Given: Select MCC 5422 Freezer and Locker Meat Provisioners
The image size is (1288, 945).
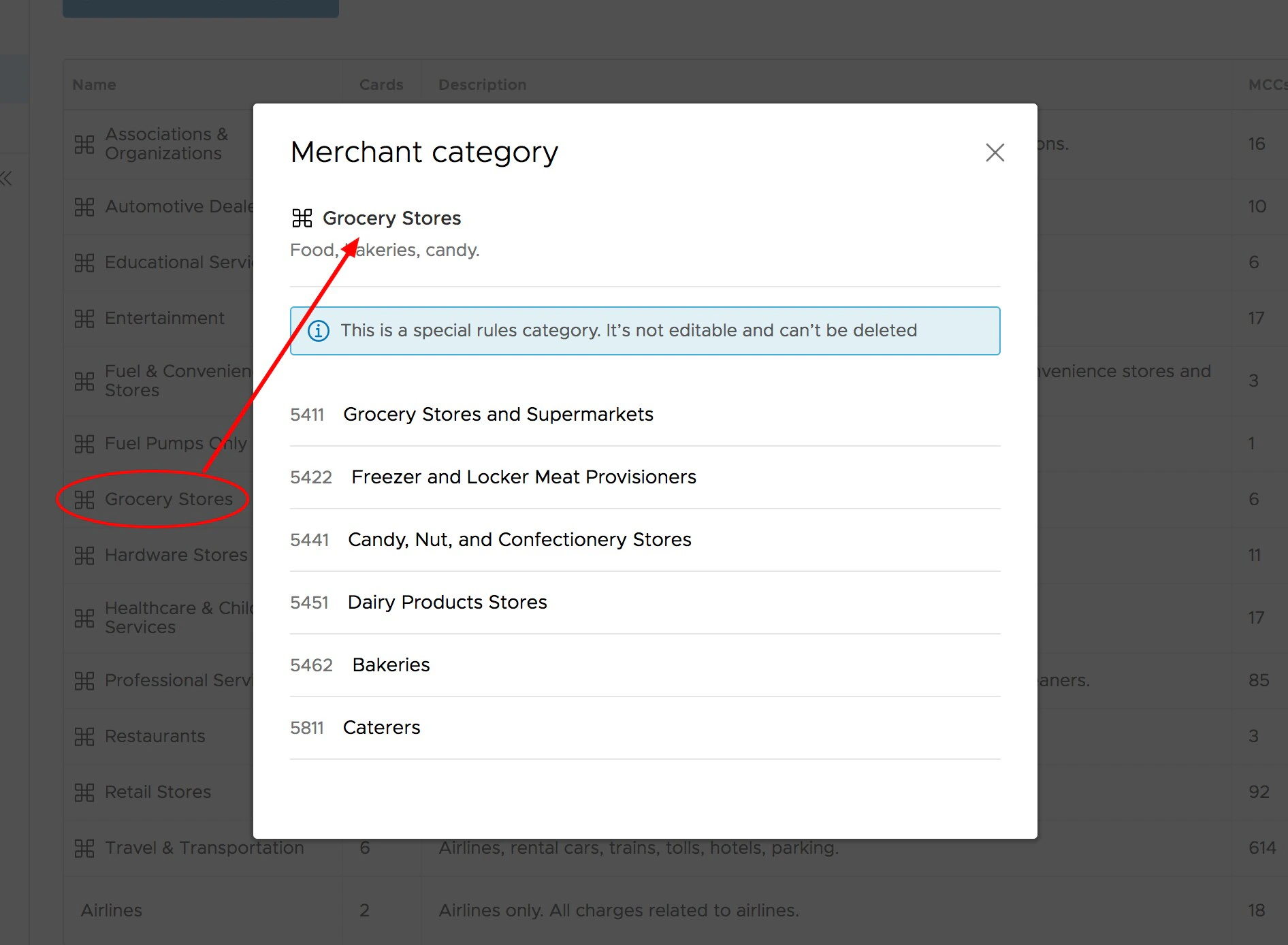Looking at the screenshot, I should click(x=645, y=477).
